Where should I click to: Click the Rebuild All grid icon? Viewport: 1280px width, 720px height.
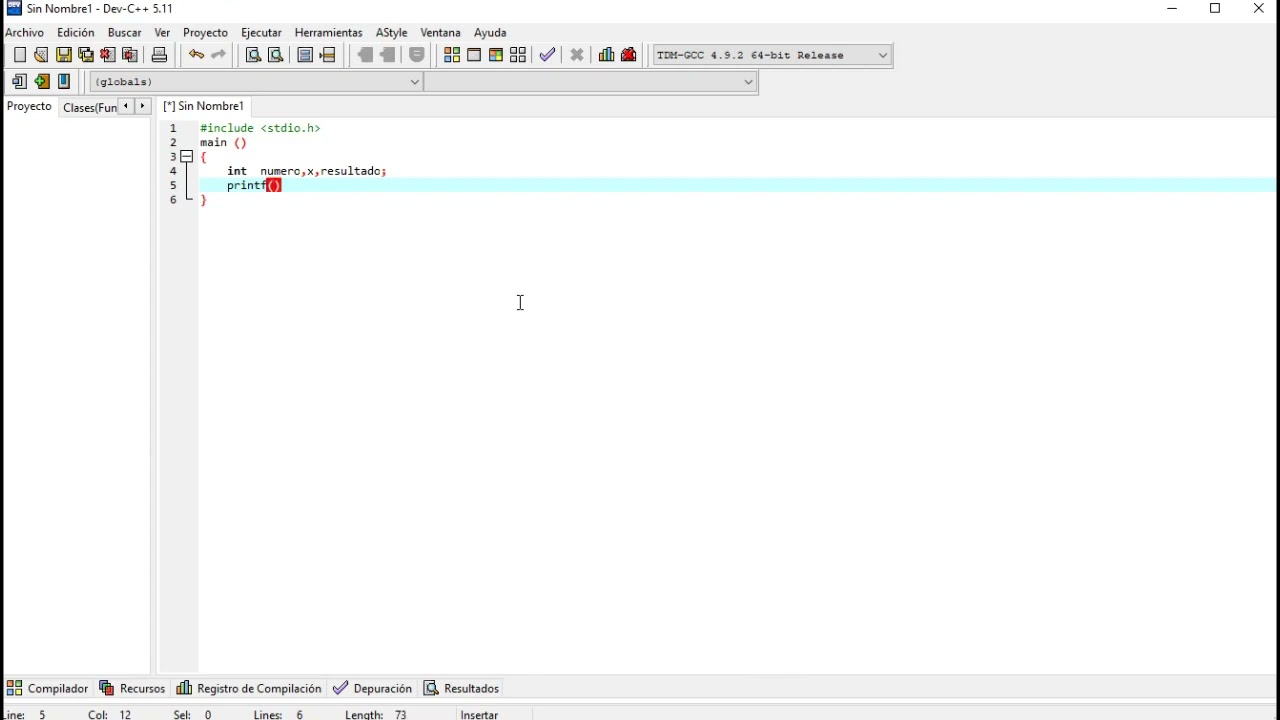(518, 55)
